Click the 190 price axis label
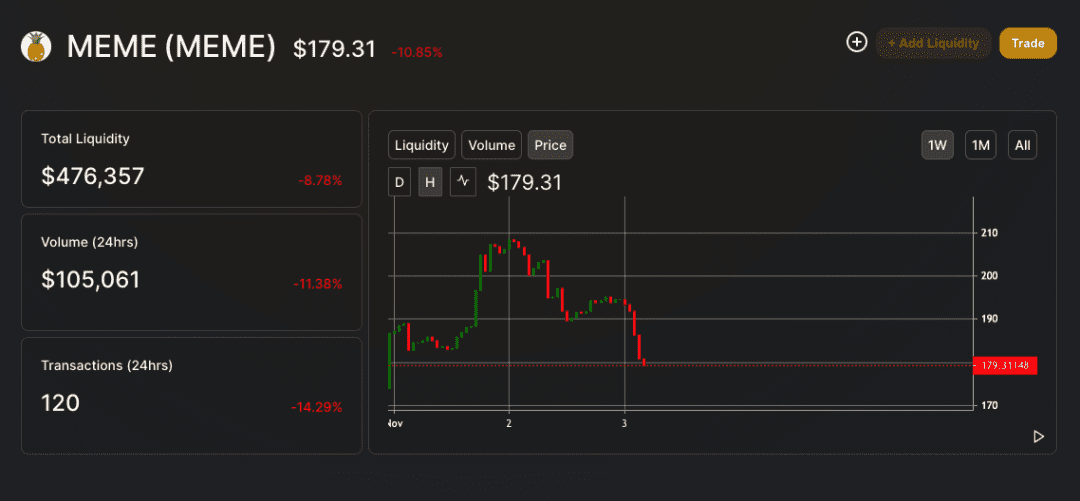Screen dimensions: 1080x501 pos(988,319)
